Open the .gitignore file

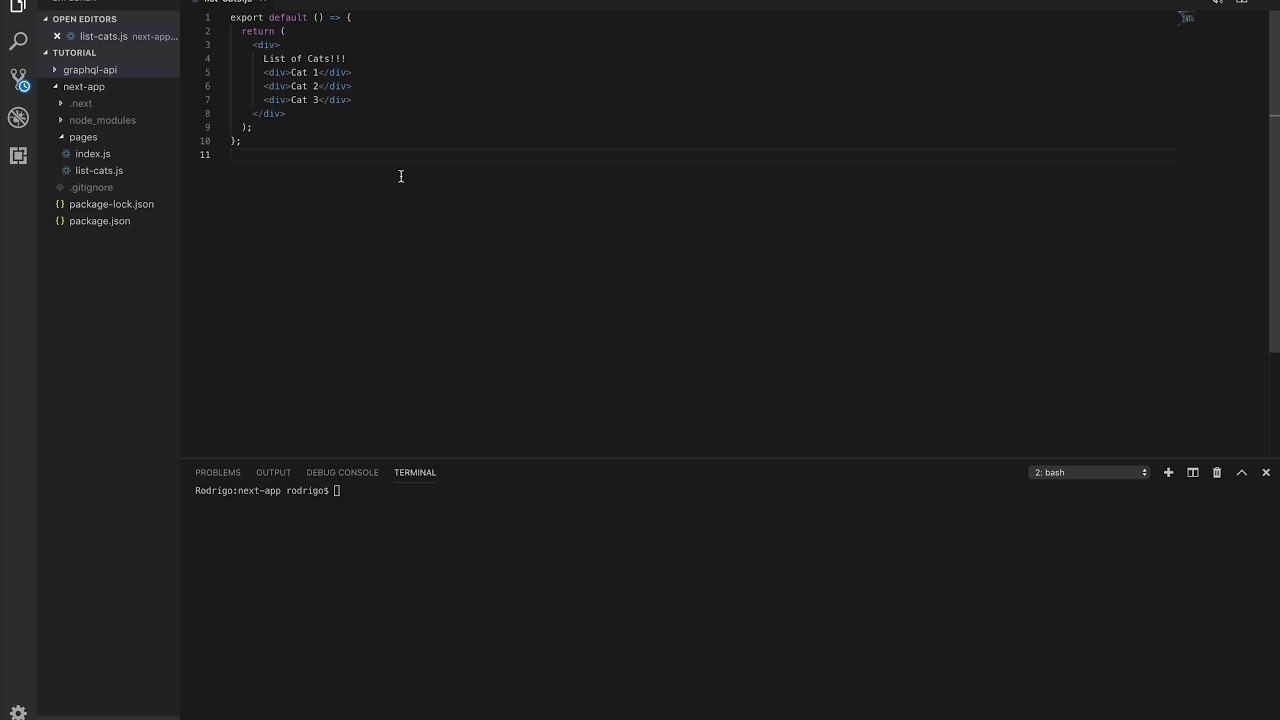click(91, 187)
